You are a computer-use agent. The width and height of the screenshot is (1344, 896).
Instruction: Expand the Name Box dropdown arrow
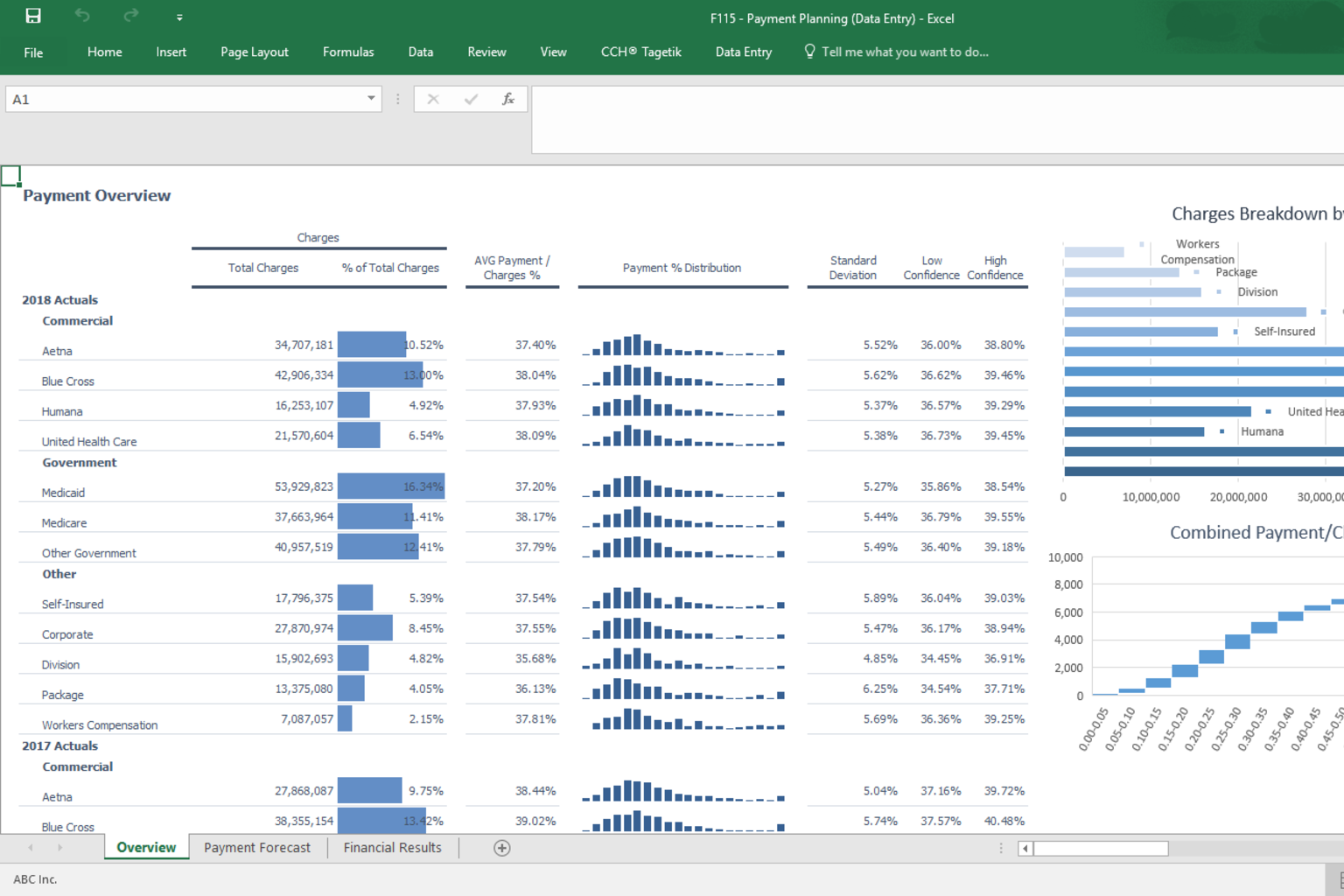(371, 98)
